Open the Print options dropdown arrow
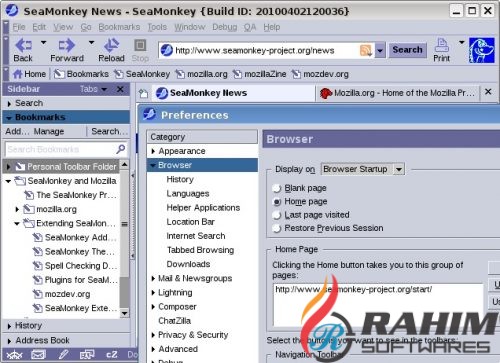 461,43
